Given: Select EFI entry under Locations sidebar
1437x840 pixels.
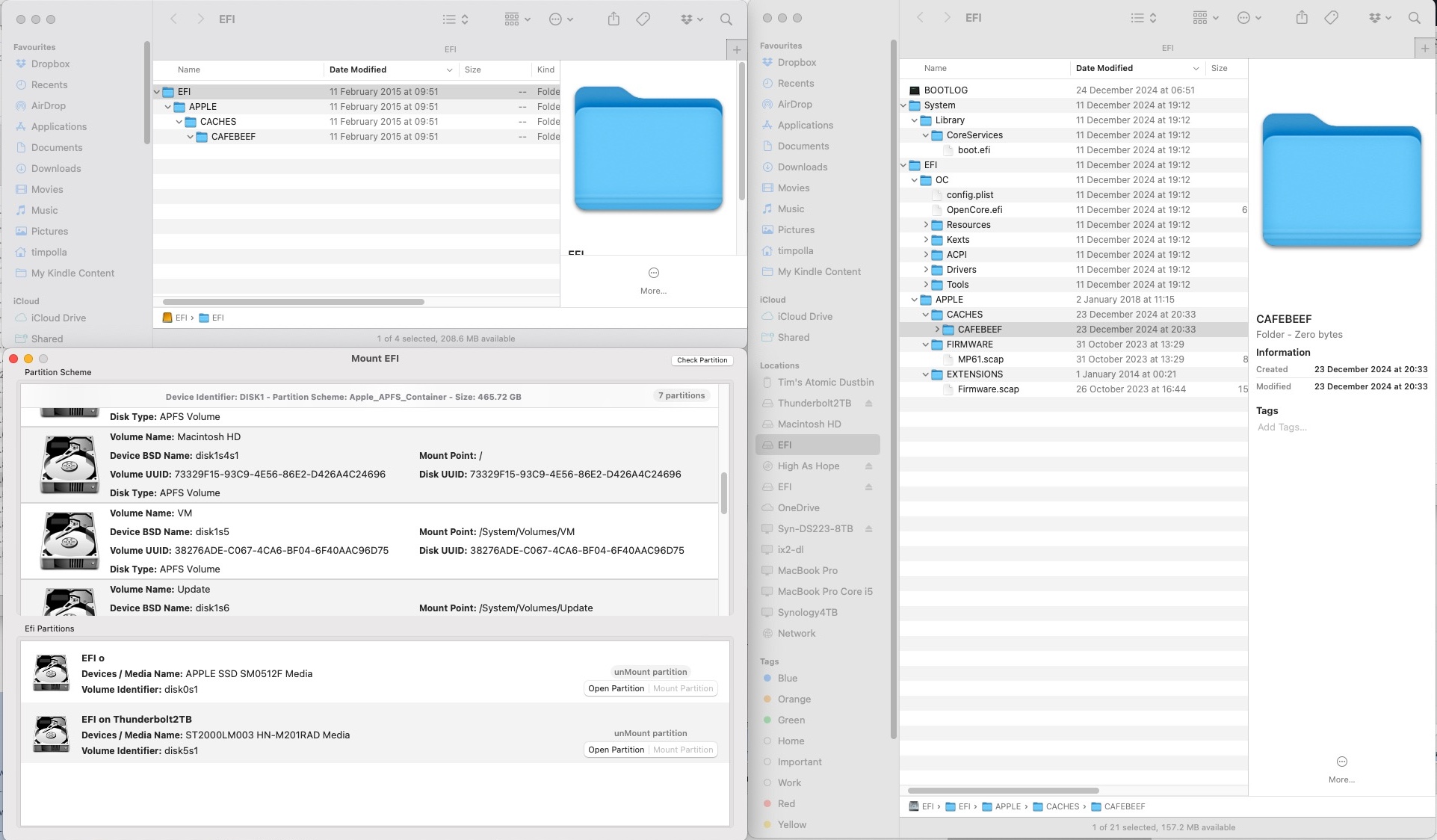Looking at the screenshot, I should [x=785, y=444].
